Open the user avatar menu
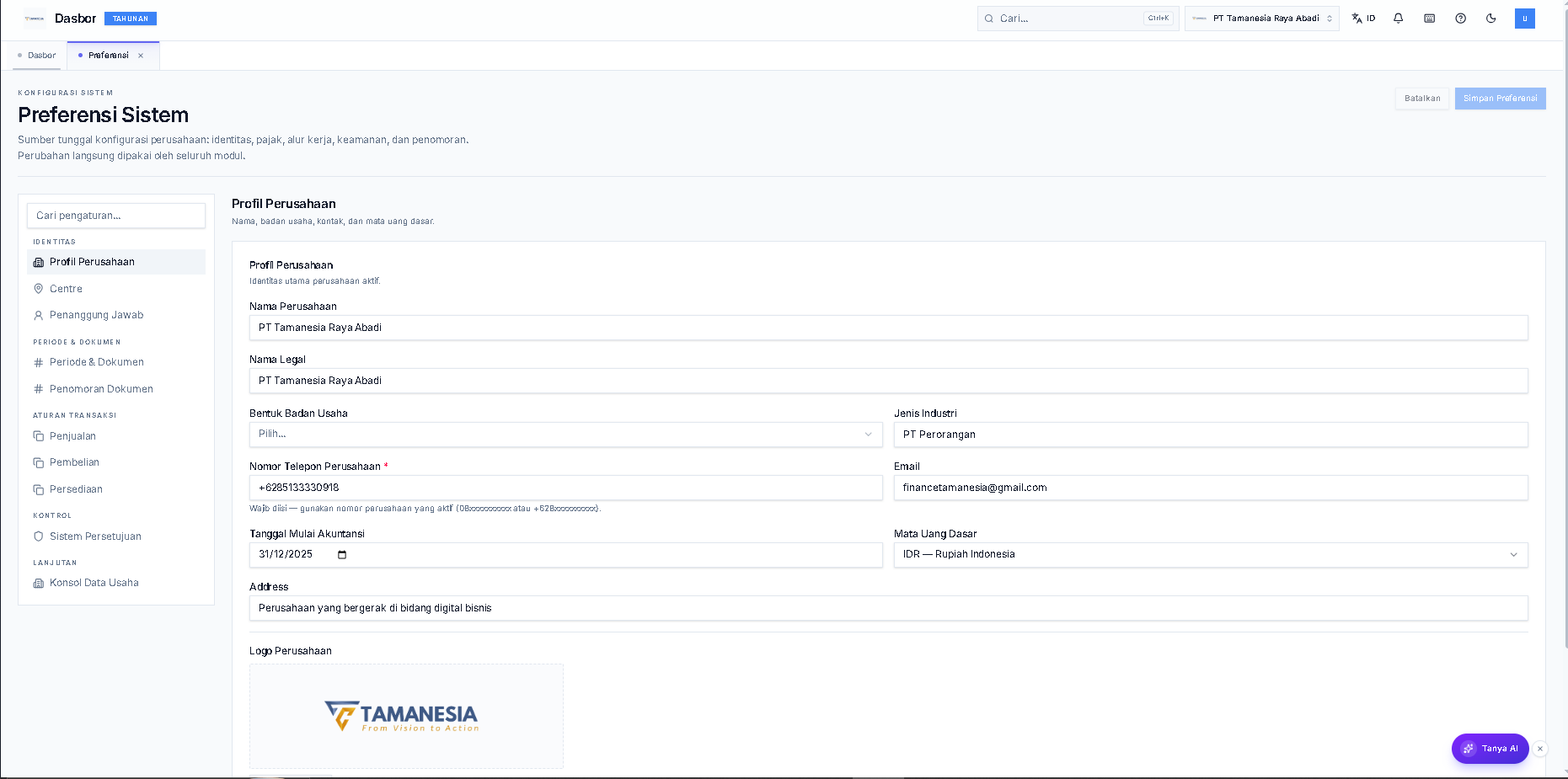Viewport: 1568px width, 779px height. [x=1524, y=19]
